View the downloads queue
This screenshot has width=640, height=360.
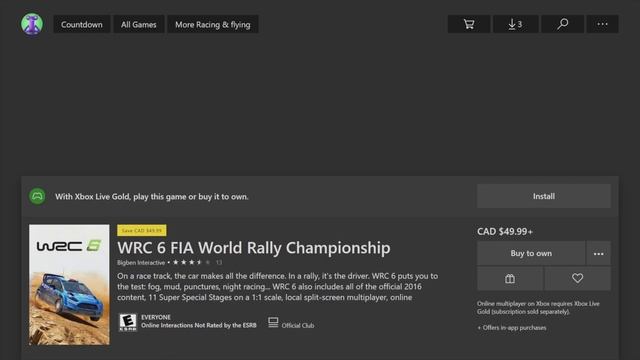[516, 24]
